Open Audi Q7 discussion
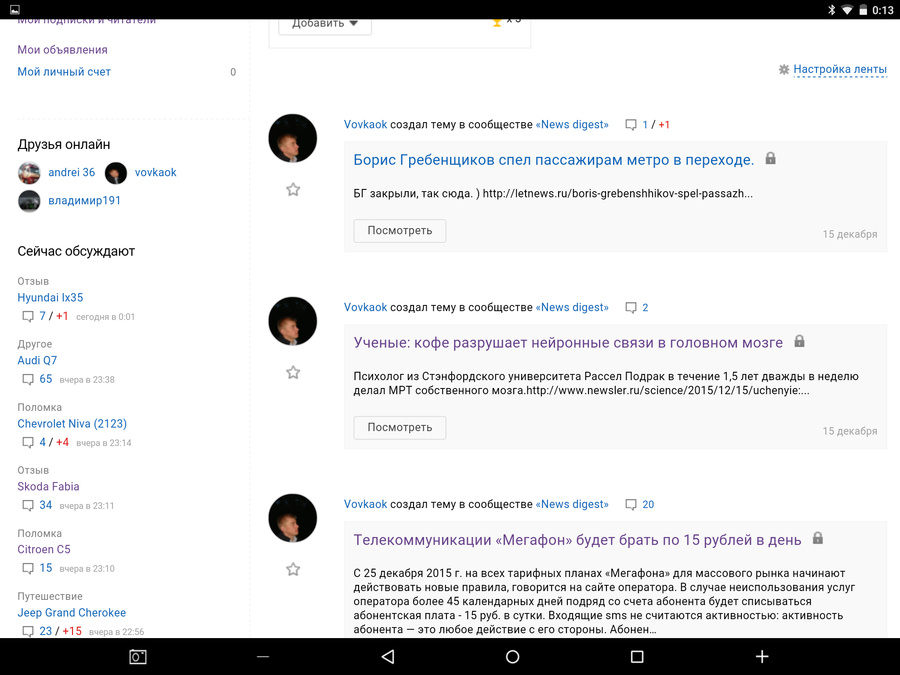900x675 pixels. (x=37, y=360)
